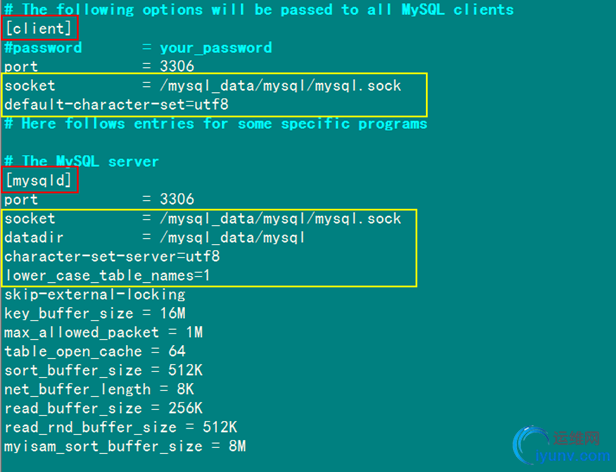
Task: Click the read_buffer_size = 256K line
Action: tap(103, 408)
